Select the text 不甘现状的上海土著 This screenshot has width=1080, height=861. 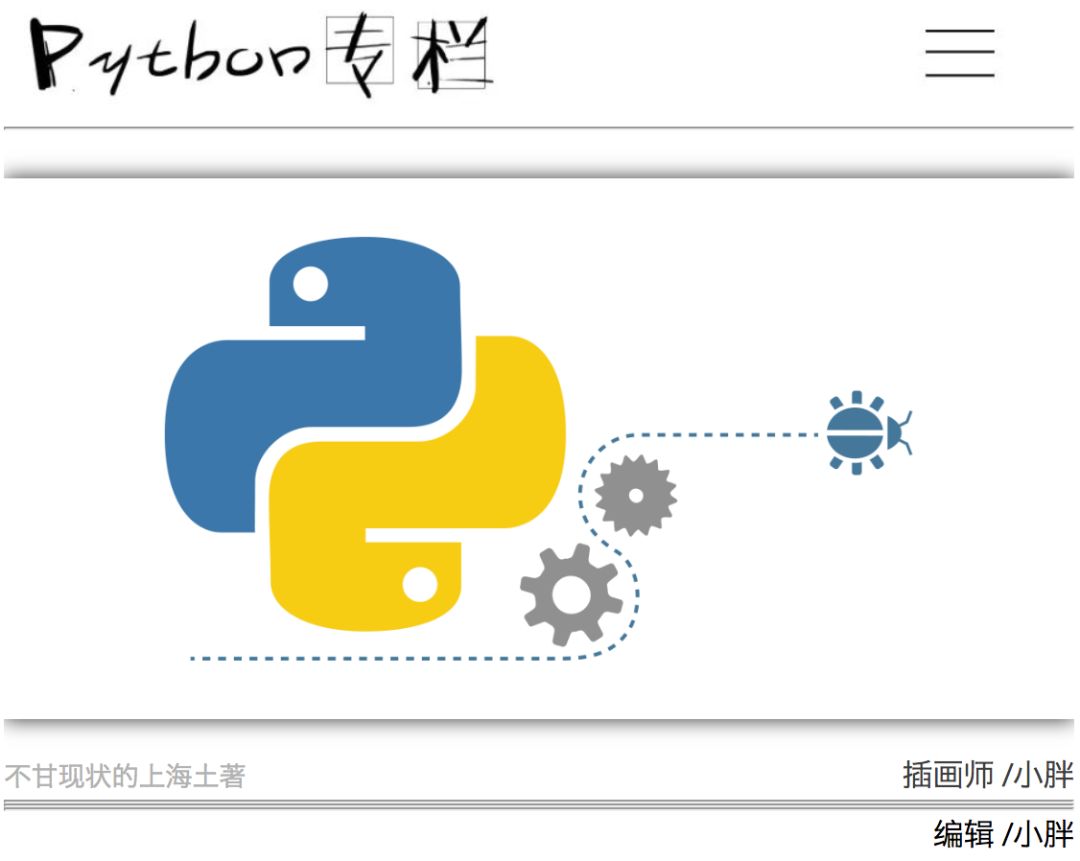pyautogui.click(x=125, y=776)
